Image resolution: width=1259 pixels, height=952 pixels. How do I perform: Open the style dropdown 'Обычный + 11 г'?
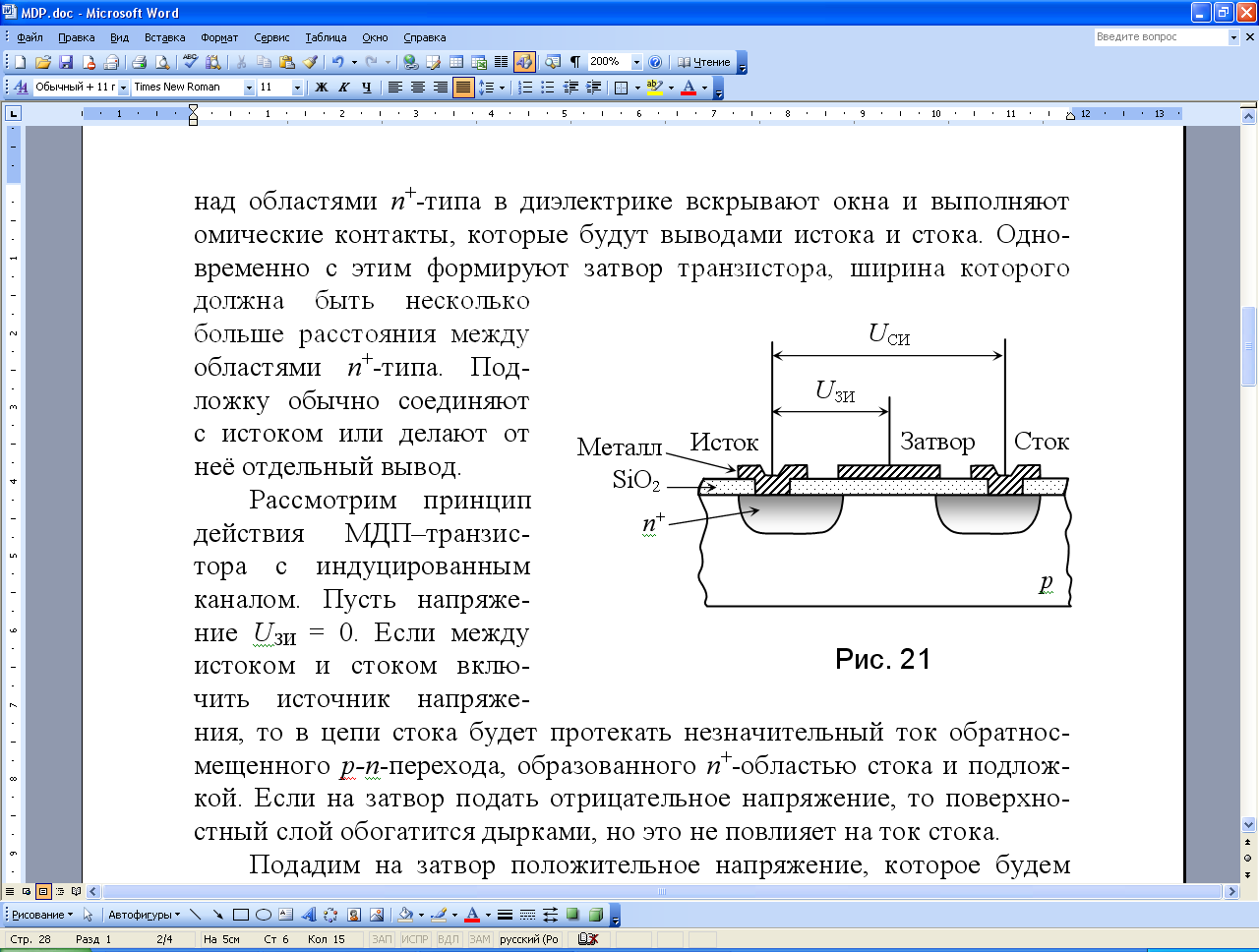pos(123,88)
